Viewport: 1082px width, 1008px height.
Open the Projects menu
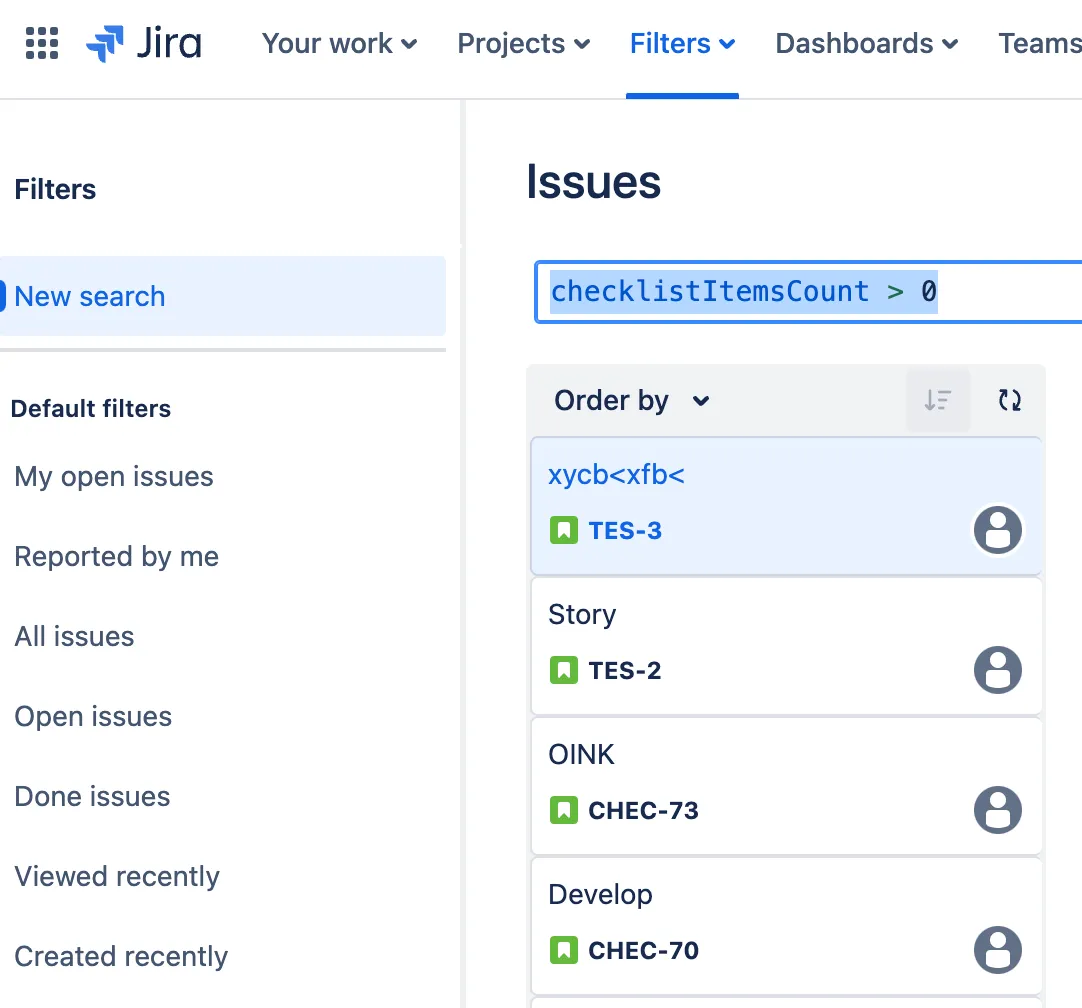click(523, 43)
